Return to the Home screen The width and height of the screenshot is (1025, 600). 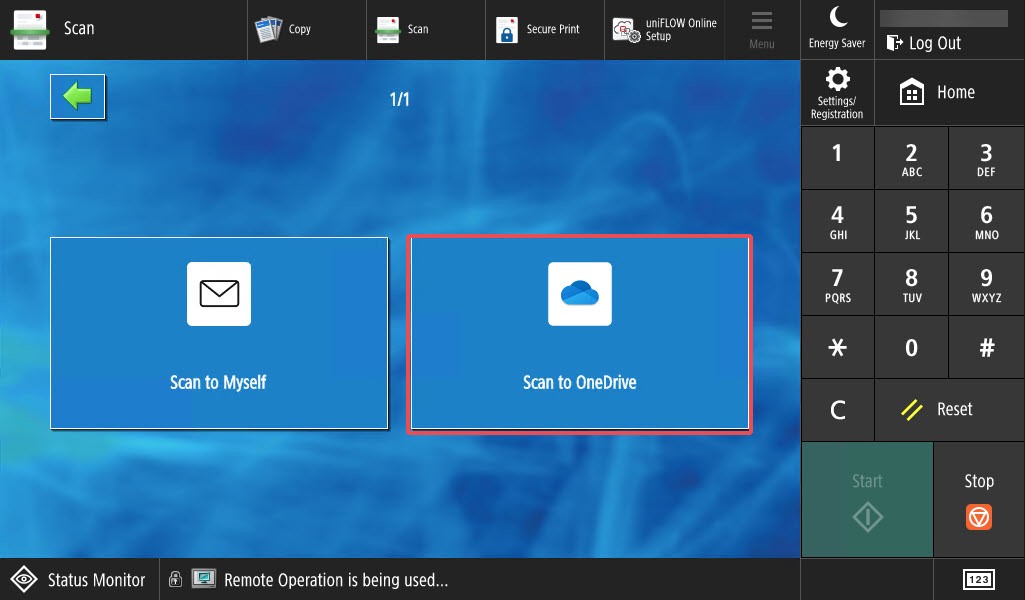point(949,93)
